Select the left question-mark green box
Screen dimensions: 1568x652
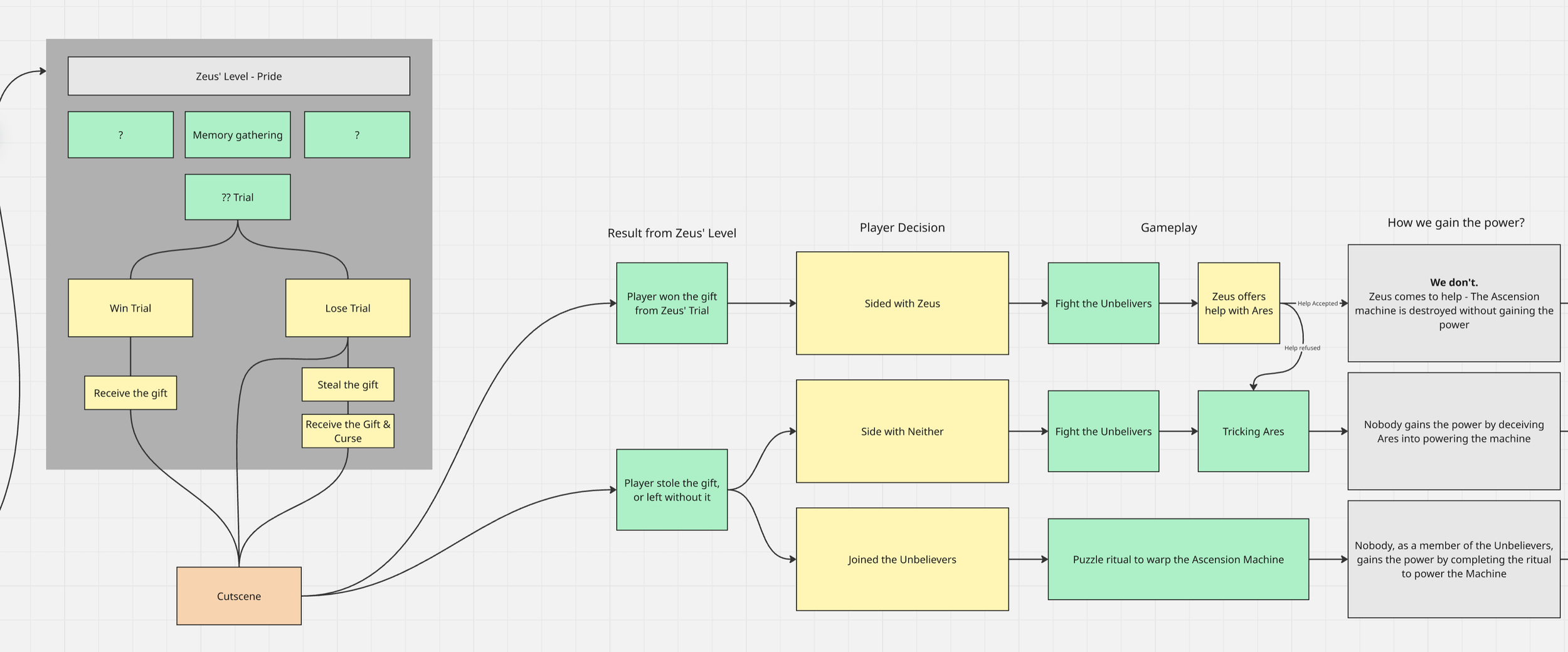(120, 134)
